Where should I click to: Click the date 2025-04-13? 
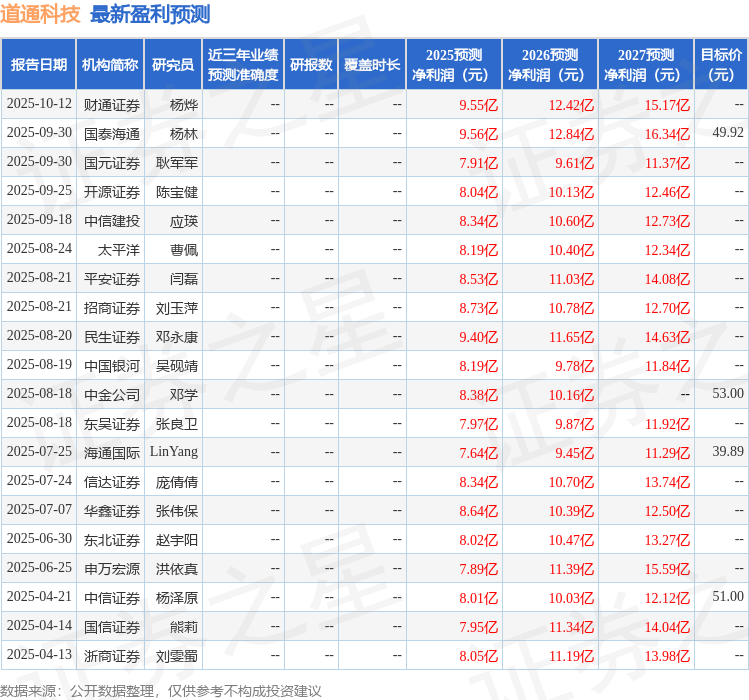(39, 655)
